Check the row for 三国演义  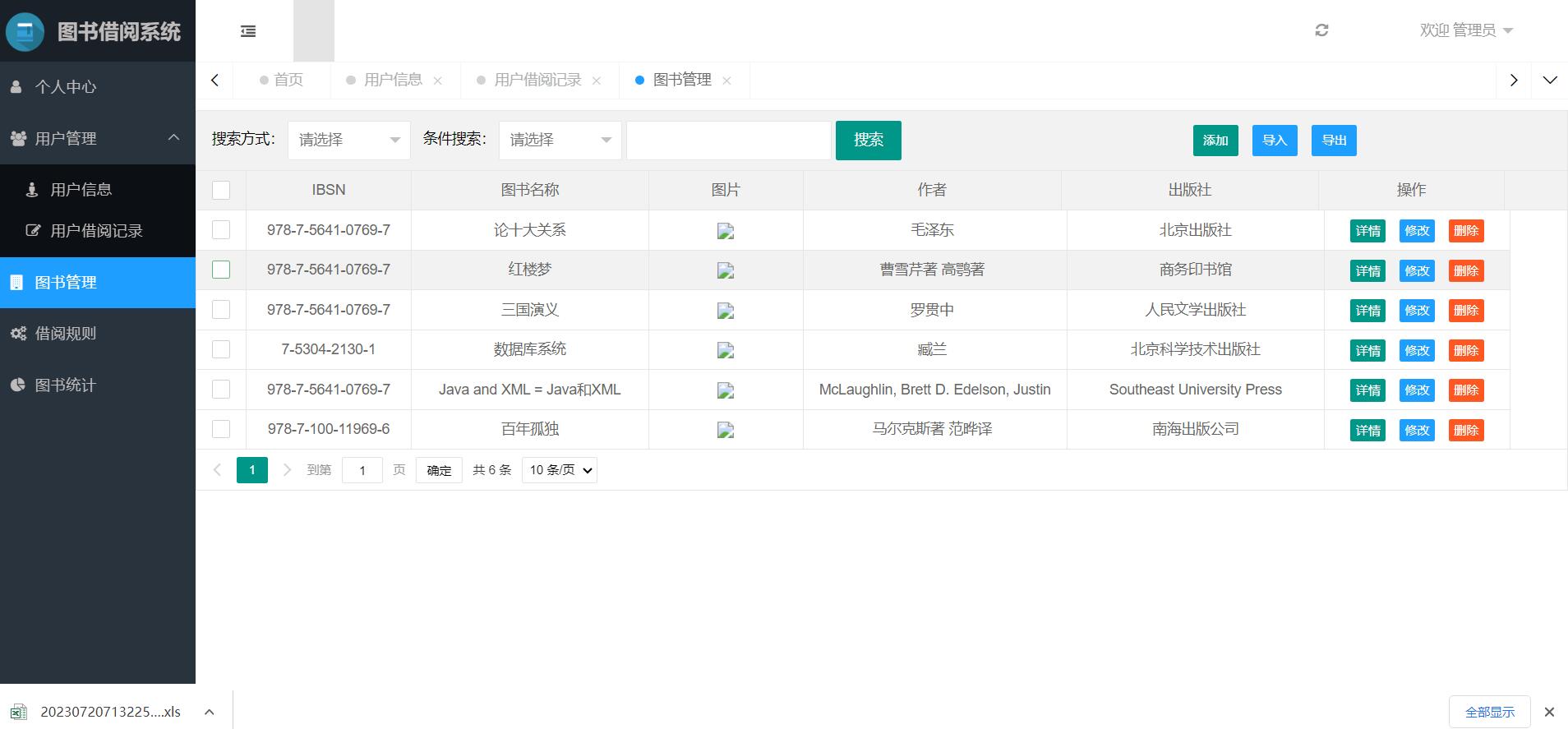tap(221, 310)
